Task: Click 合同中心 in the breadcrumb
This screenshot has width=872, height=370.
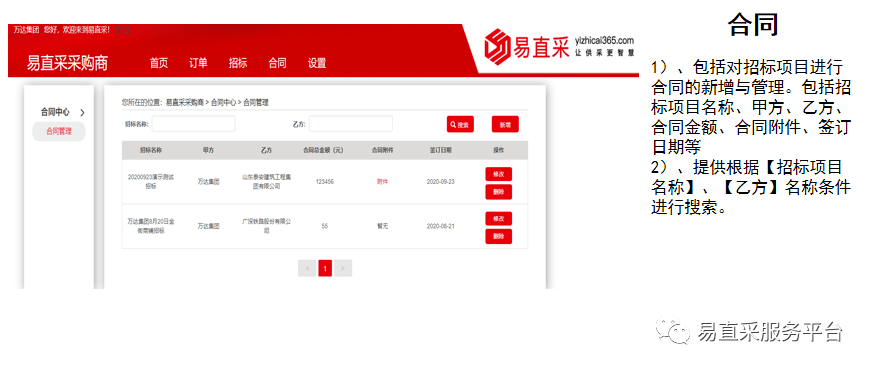Action: 224,103
